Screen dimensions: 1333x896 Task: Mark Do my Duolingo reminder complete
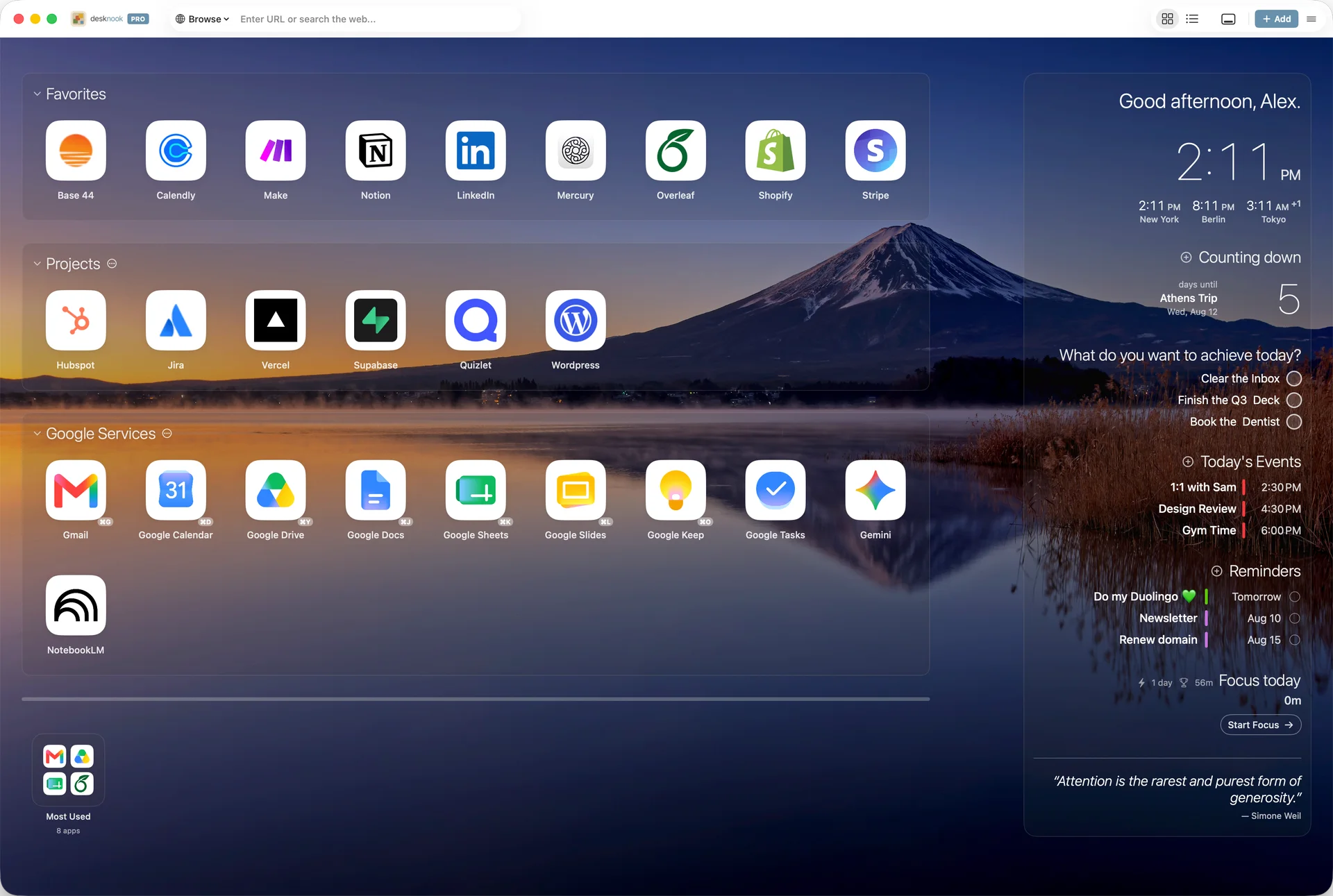(x=1295, y=597)
